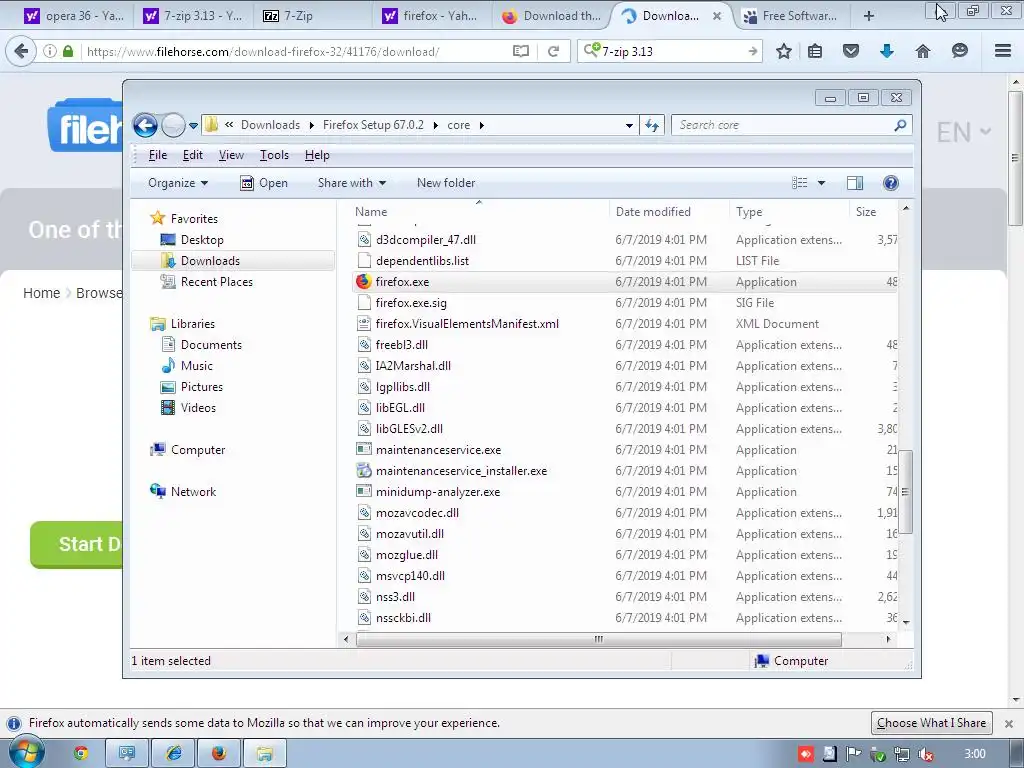Open the Help menu in Explorer
This screenshot has height=768, width=1024.
coord(317,155)
